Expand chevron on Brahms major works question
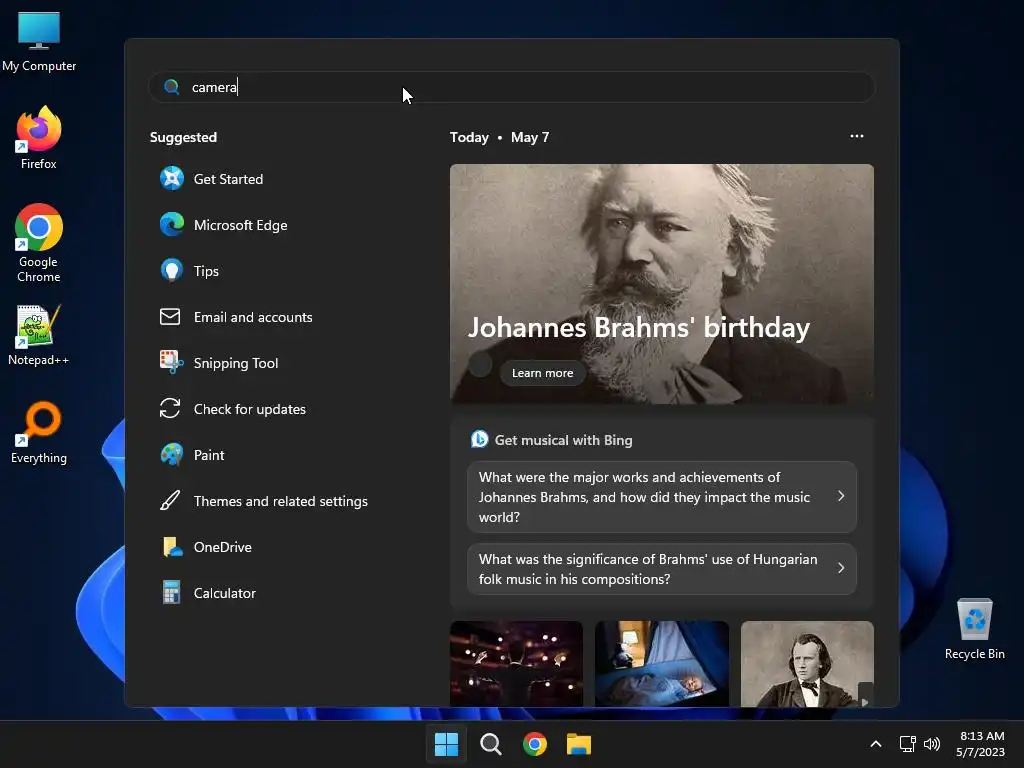 (840, 496)
